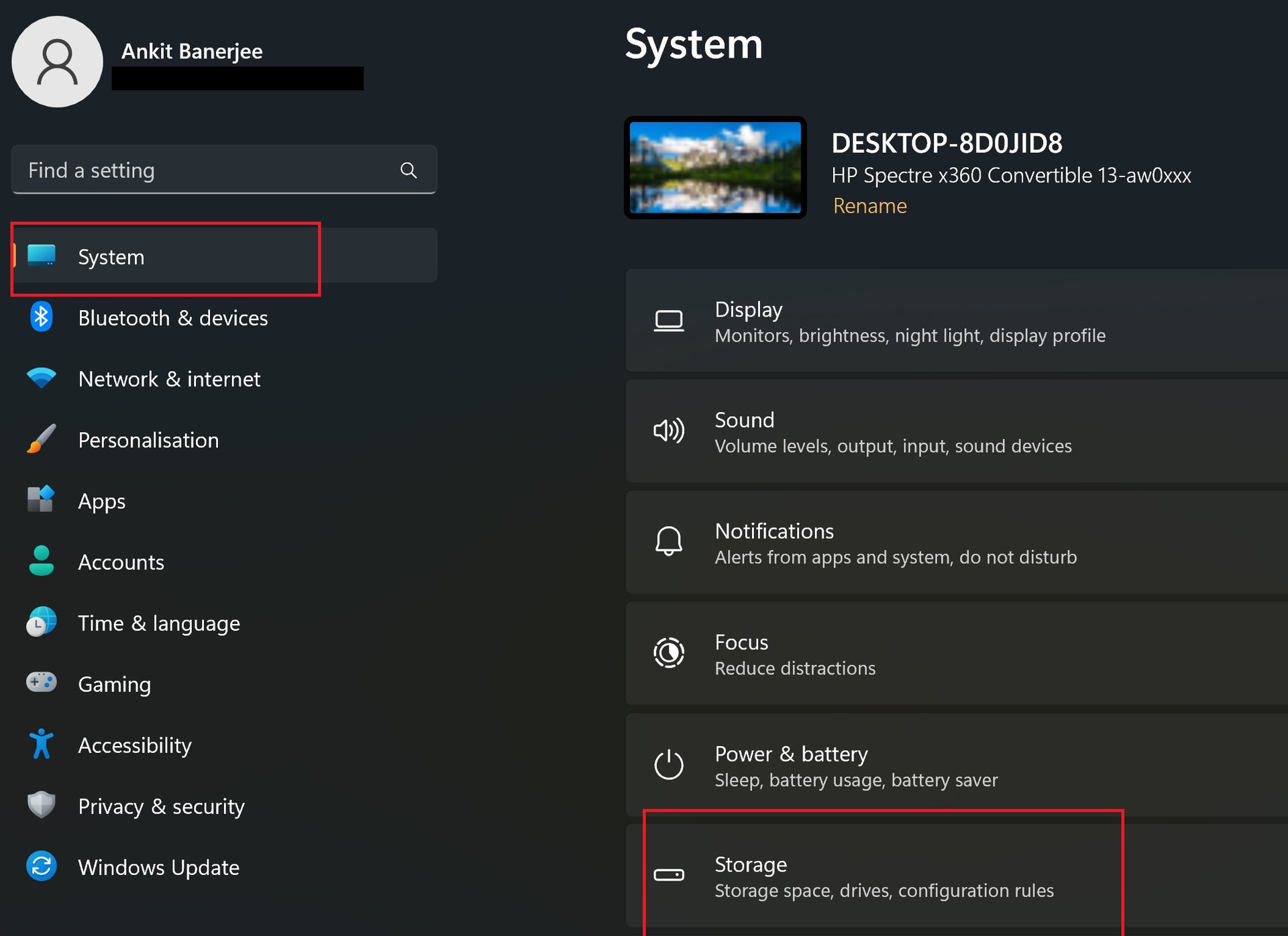Screen dimensions: 1288x936
Task: Click Rename to rename this PC
Action: click(x=868, y=205)
